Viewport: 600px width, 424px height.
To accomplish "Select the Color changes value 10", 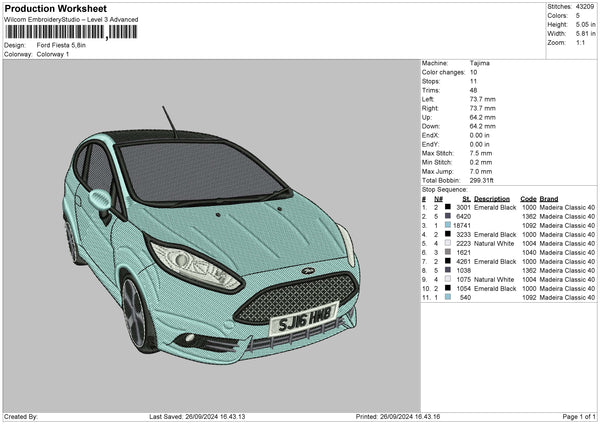I will pos(473,72).
